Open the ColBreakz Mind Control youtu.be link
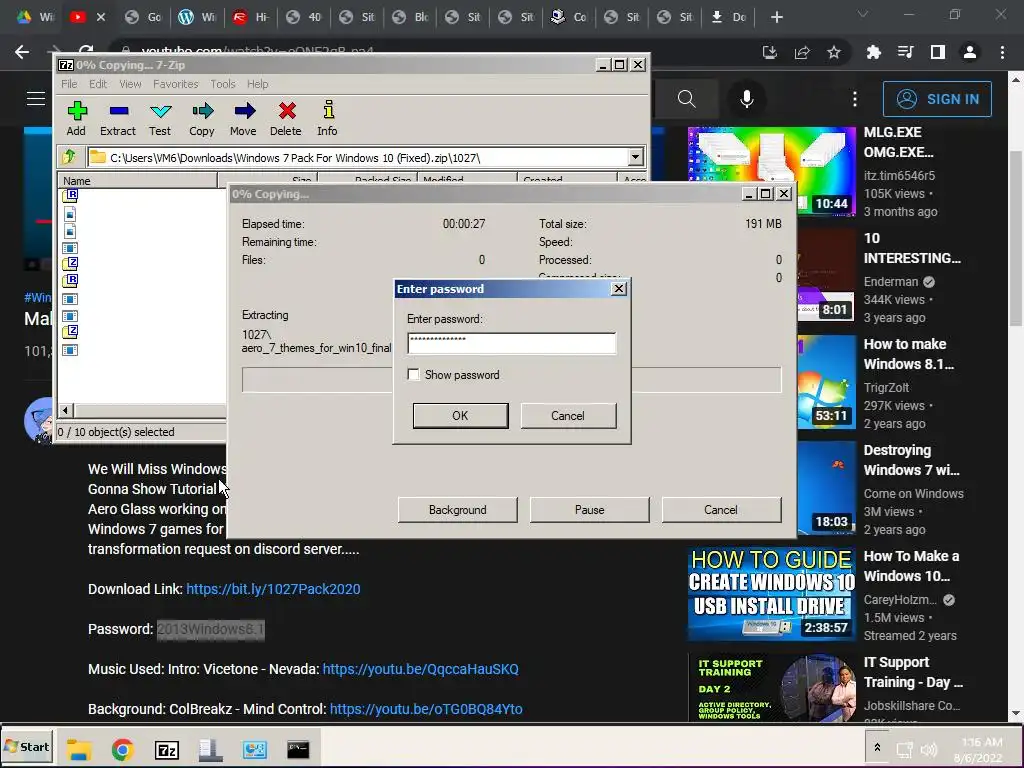 click(426, 709)
